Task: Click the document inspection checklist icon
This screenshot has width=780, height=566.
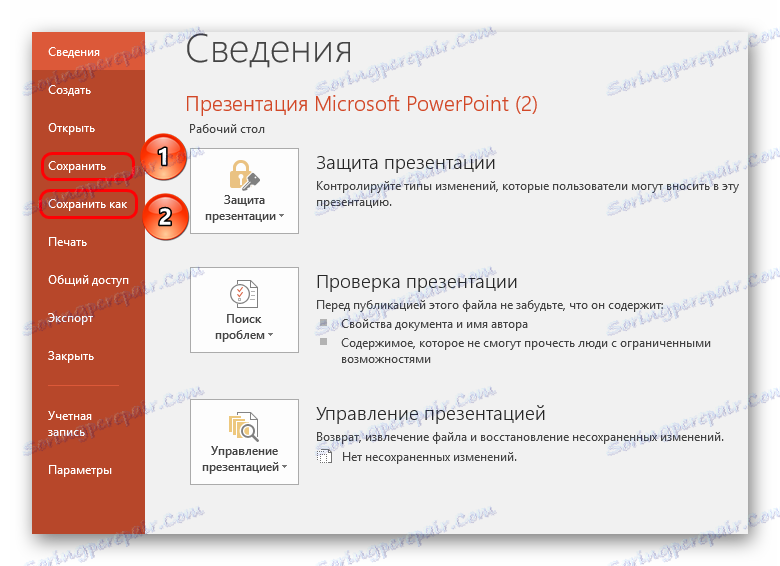Action: 244,294
